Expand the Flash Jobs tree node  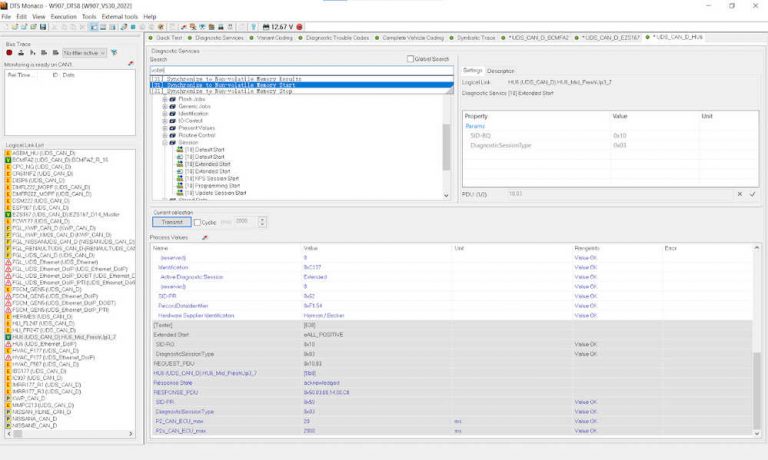point(164,100)
